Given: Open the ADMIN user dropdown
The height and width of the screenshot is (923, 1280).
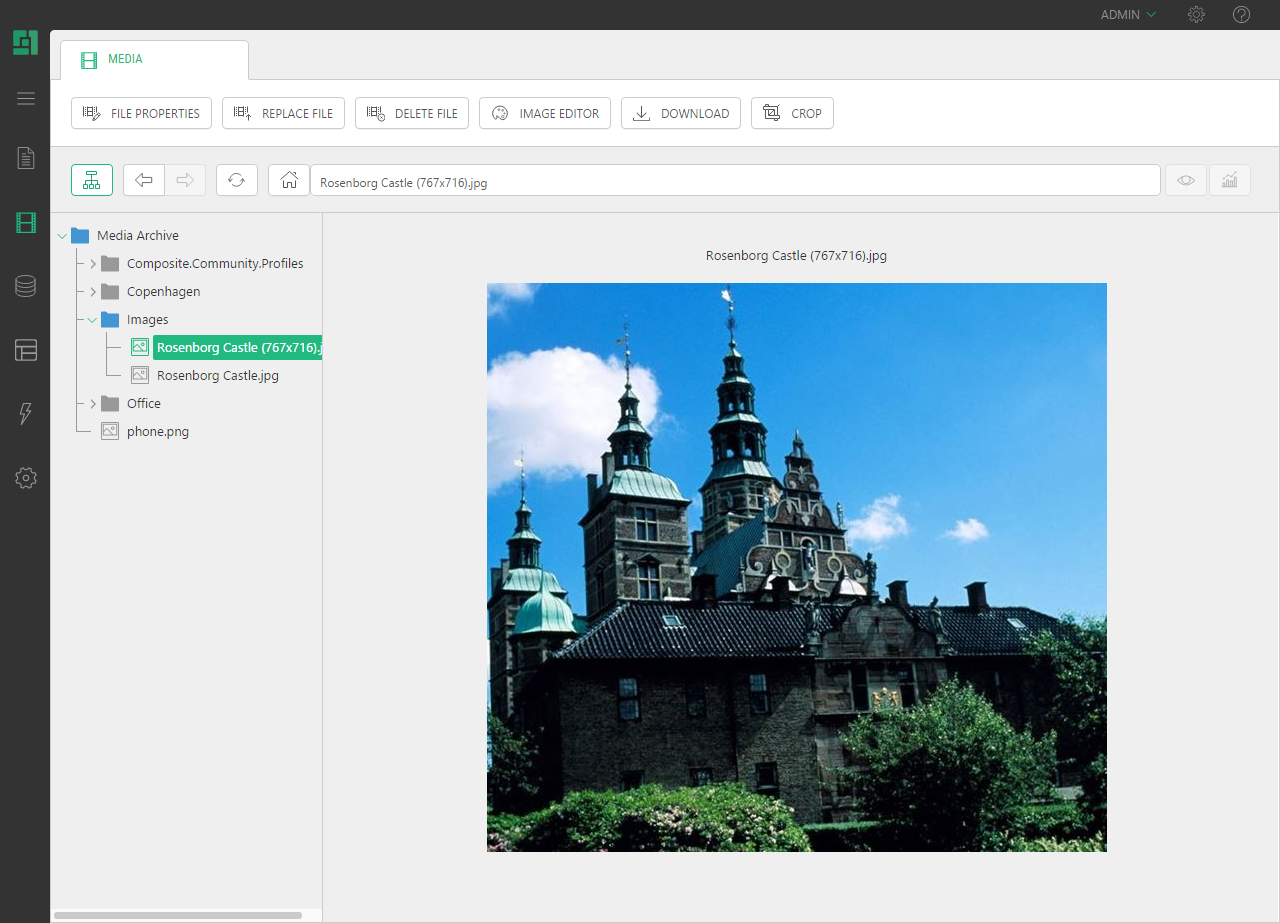Looking at the screenshot, I should (x=1128, y=15).
